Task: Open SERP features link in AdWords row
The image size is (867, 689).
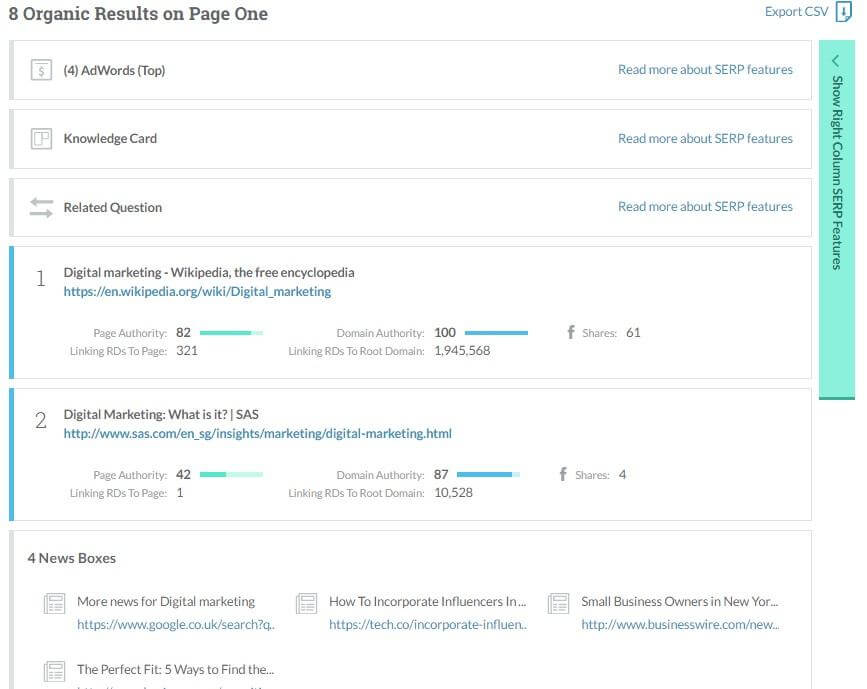Action: [705, 70]
